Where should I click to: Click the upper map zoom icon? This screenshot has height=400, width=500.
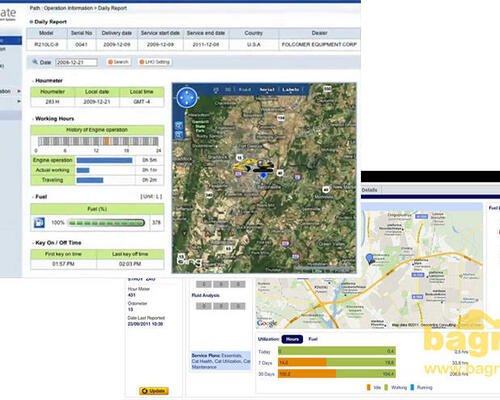(x=179, y=125)
